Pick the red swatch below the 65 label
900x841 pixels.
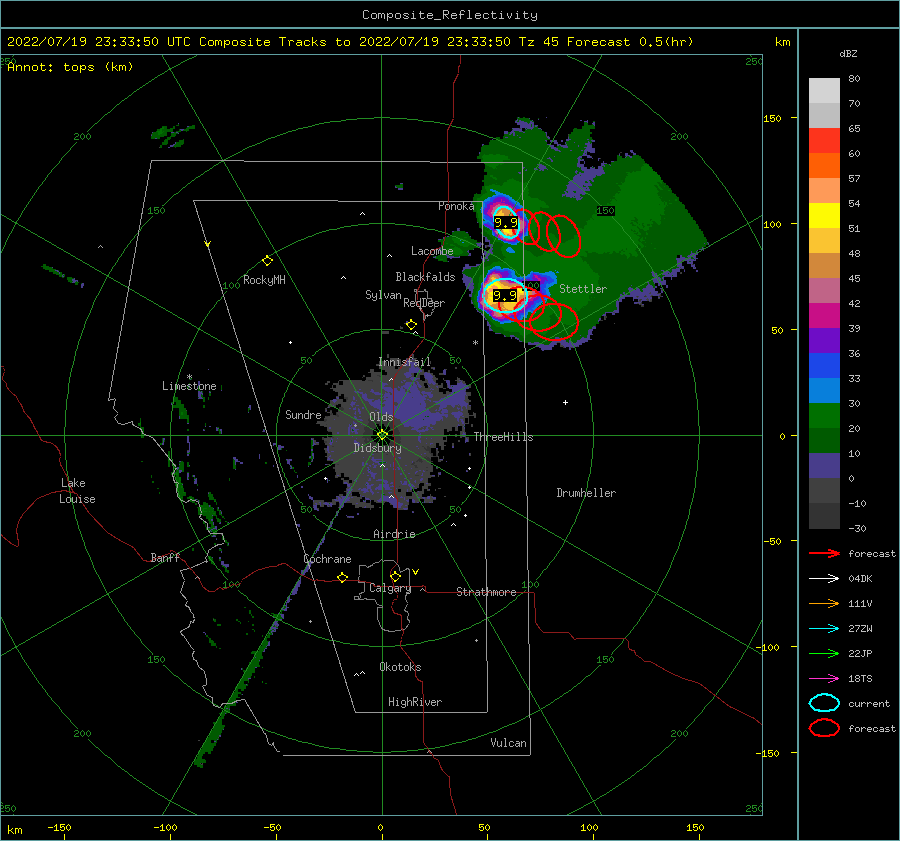(x=824, y=140)
